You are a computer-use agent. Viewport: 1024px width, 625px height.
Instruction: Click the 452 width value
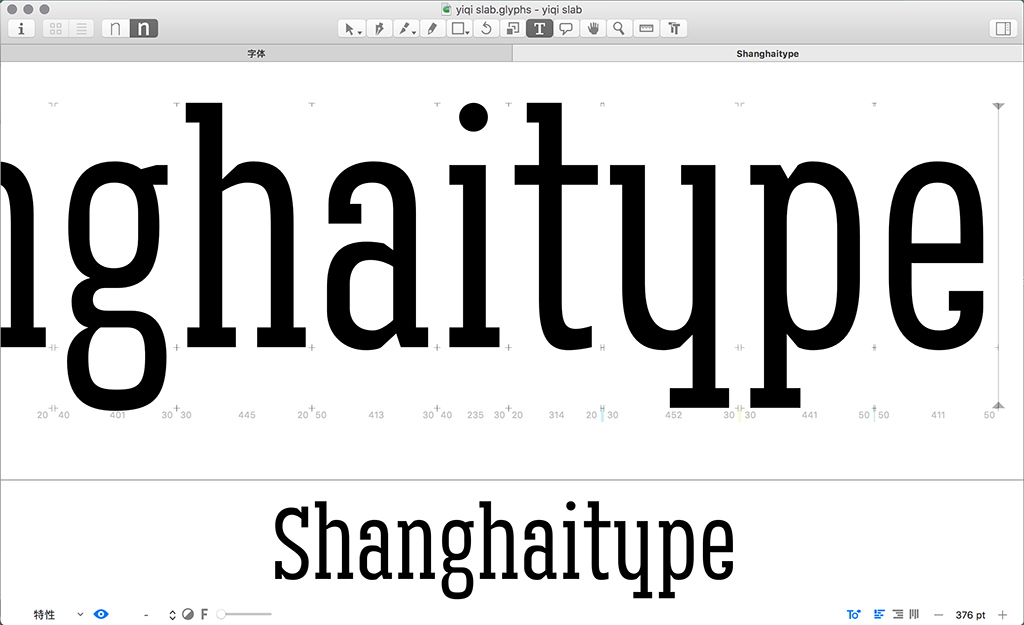point(673,415)
